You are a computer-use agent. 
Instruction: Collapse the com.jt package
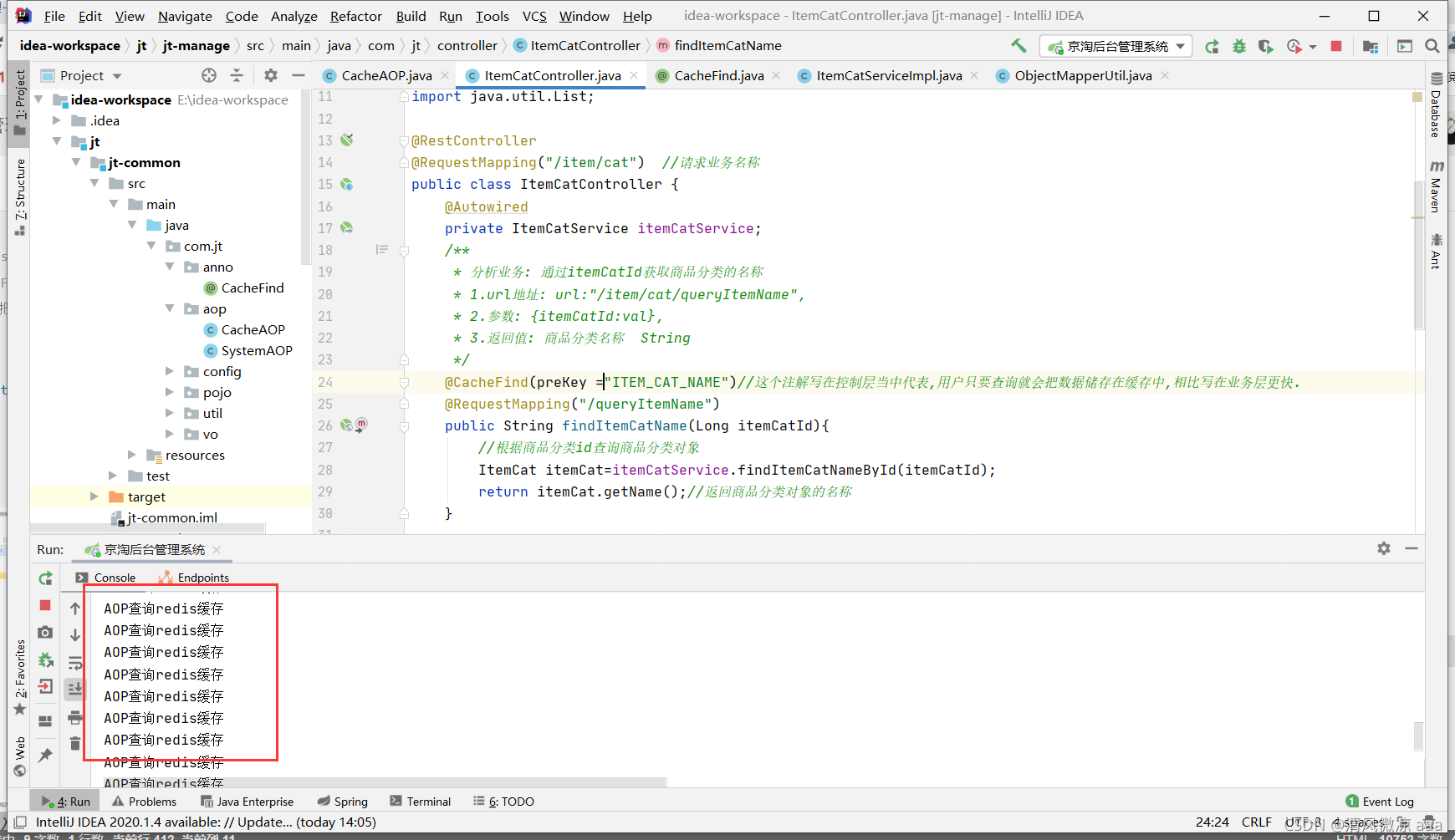click(151, 246)
